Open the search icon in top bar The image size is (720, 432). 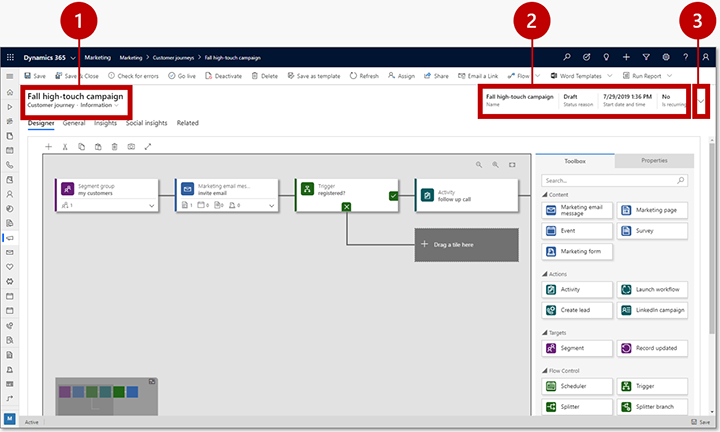point(567,58)
